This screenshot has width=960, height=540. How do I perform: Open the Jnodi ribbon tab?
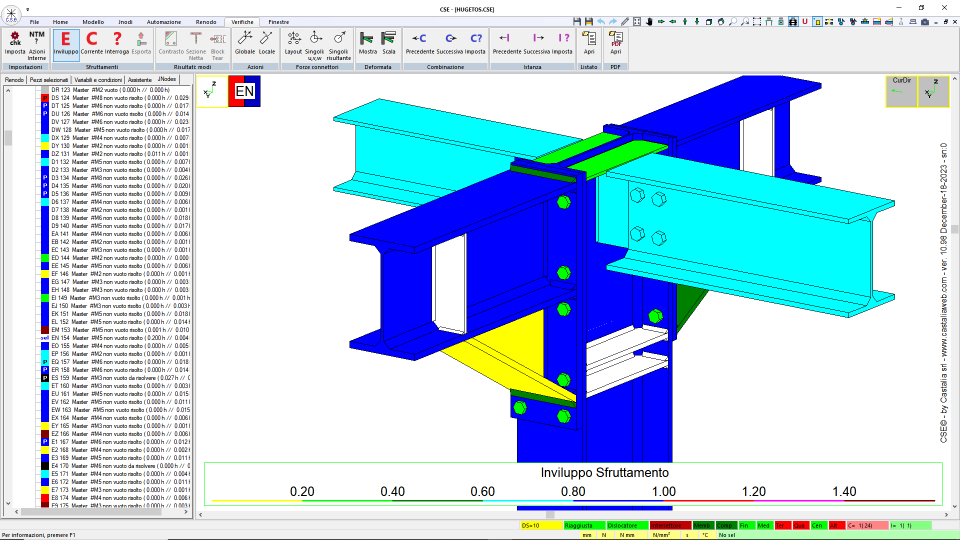[126, 22]
